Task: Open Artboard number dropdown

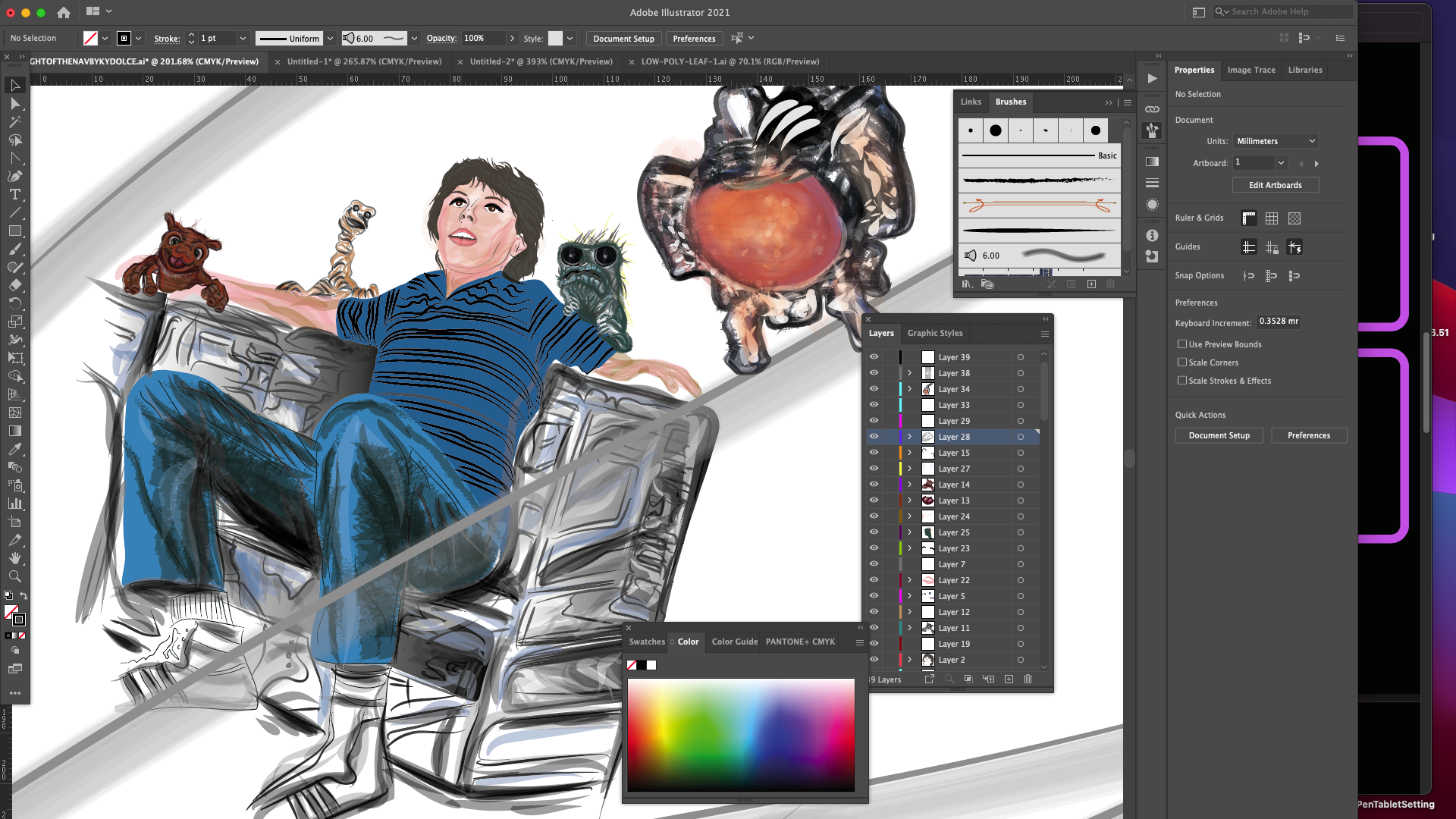Action: click(1281, 162)
